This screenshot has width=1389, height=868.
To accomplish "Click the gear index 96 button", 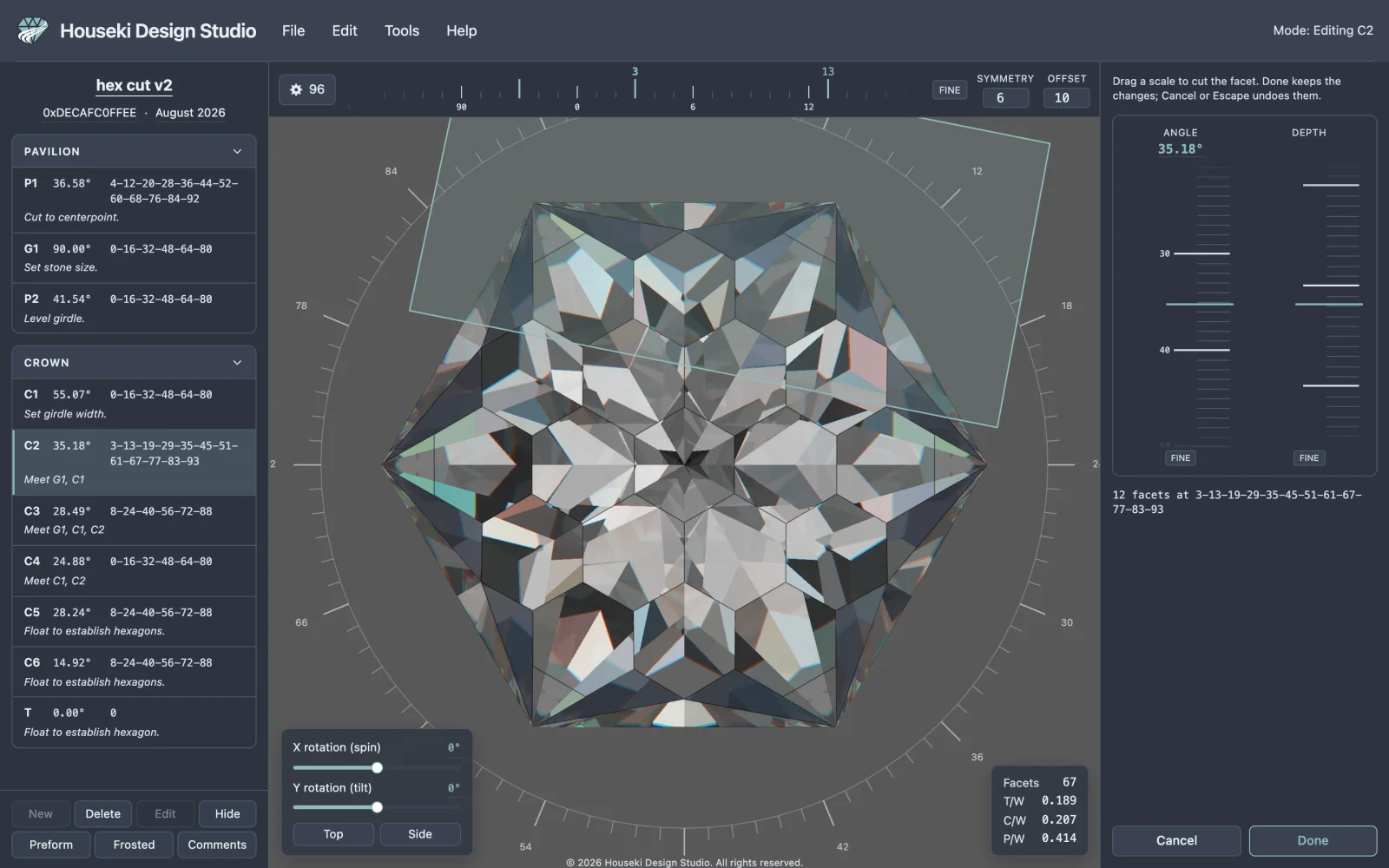I will click(x=307, y=89).
